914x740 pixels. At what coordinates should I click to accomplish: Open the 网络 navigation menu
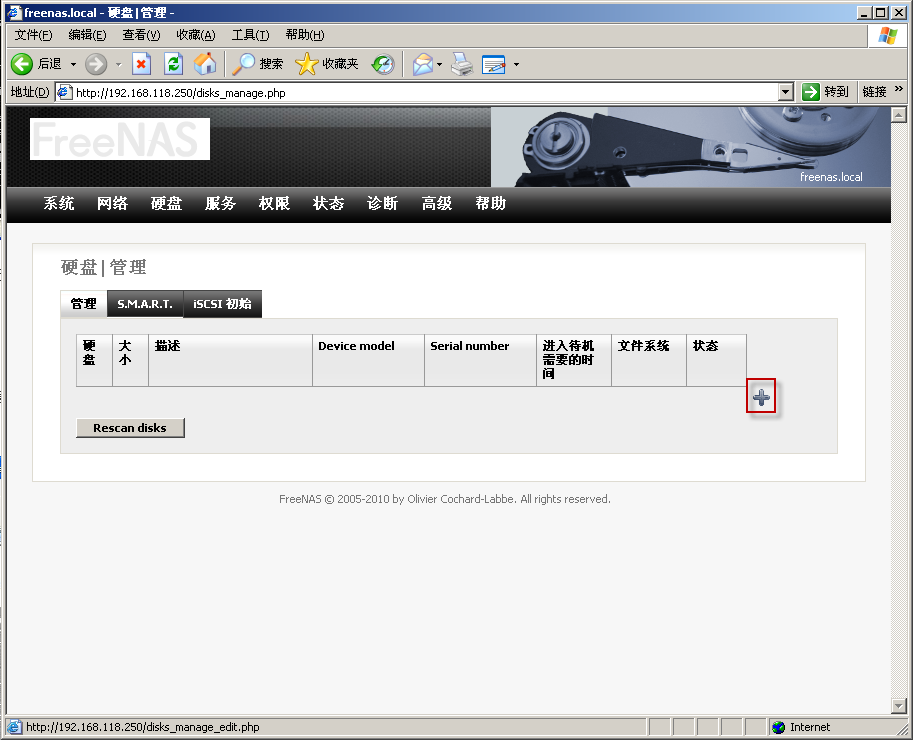(113, 204)
